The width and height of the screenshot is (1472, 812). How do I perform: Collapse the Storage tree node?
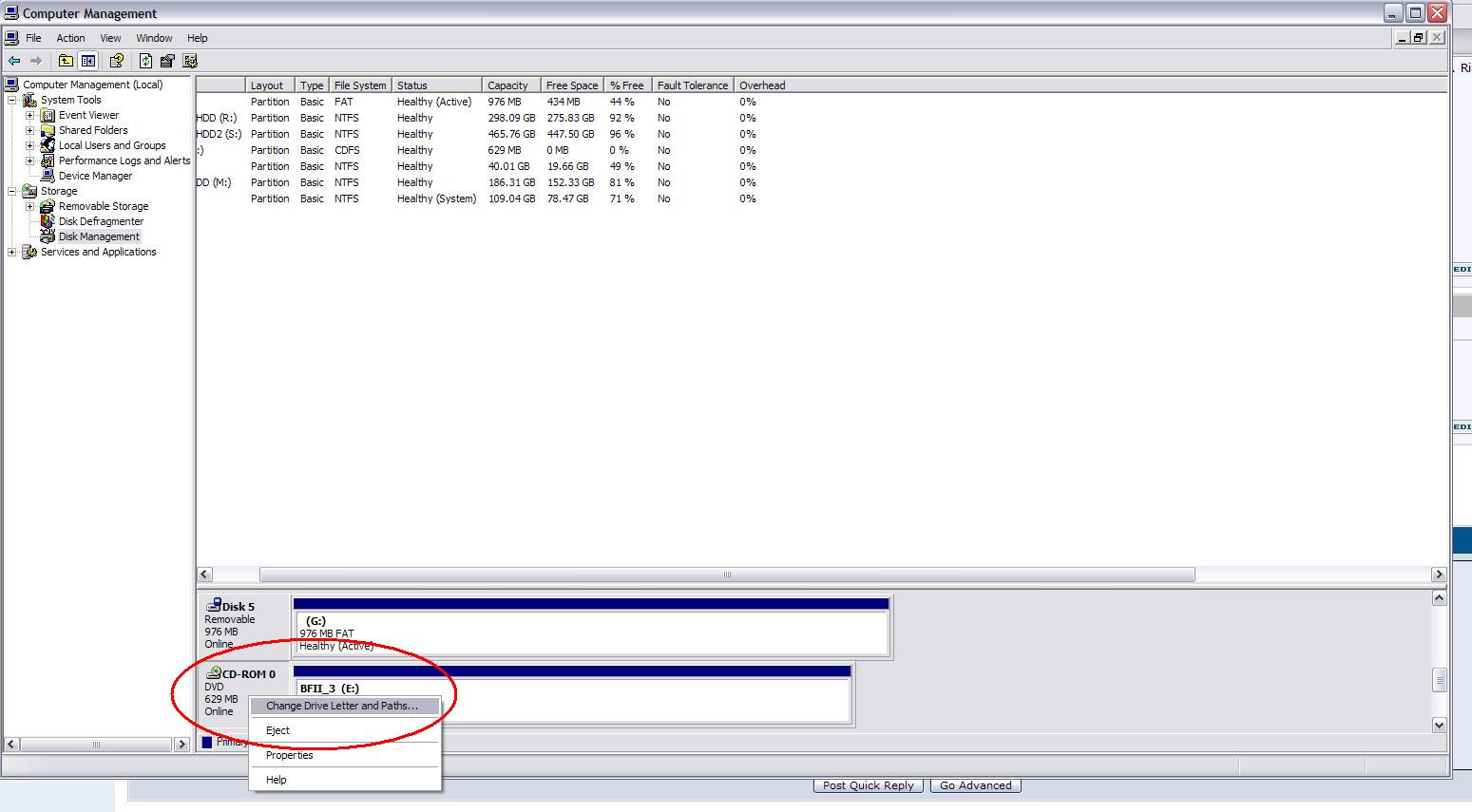[11, 191]
